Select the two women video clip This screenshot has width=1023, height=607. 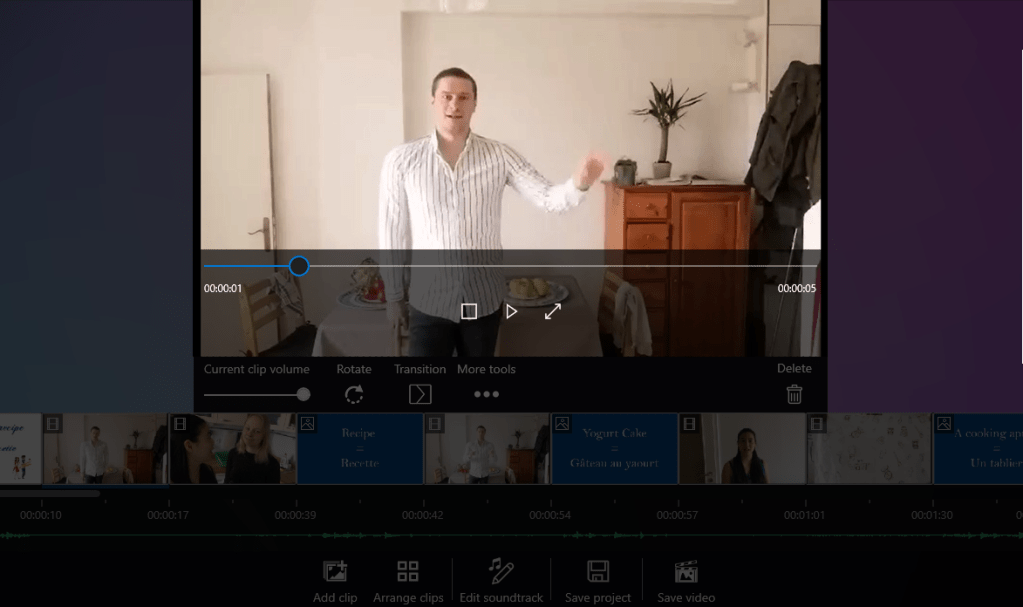pyautogui.click(x=232, y=449)
